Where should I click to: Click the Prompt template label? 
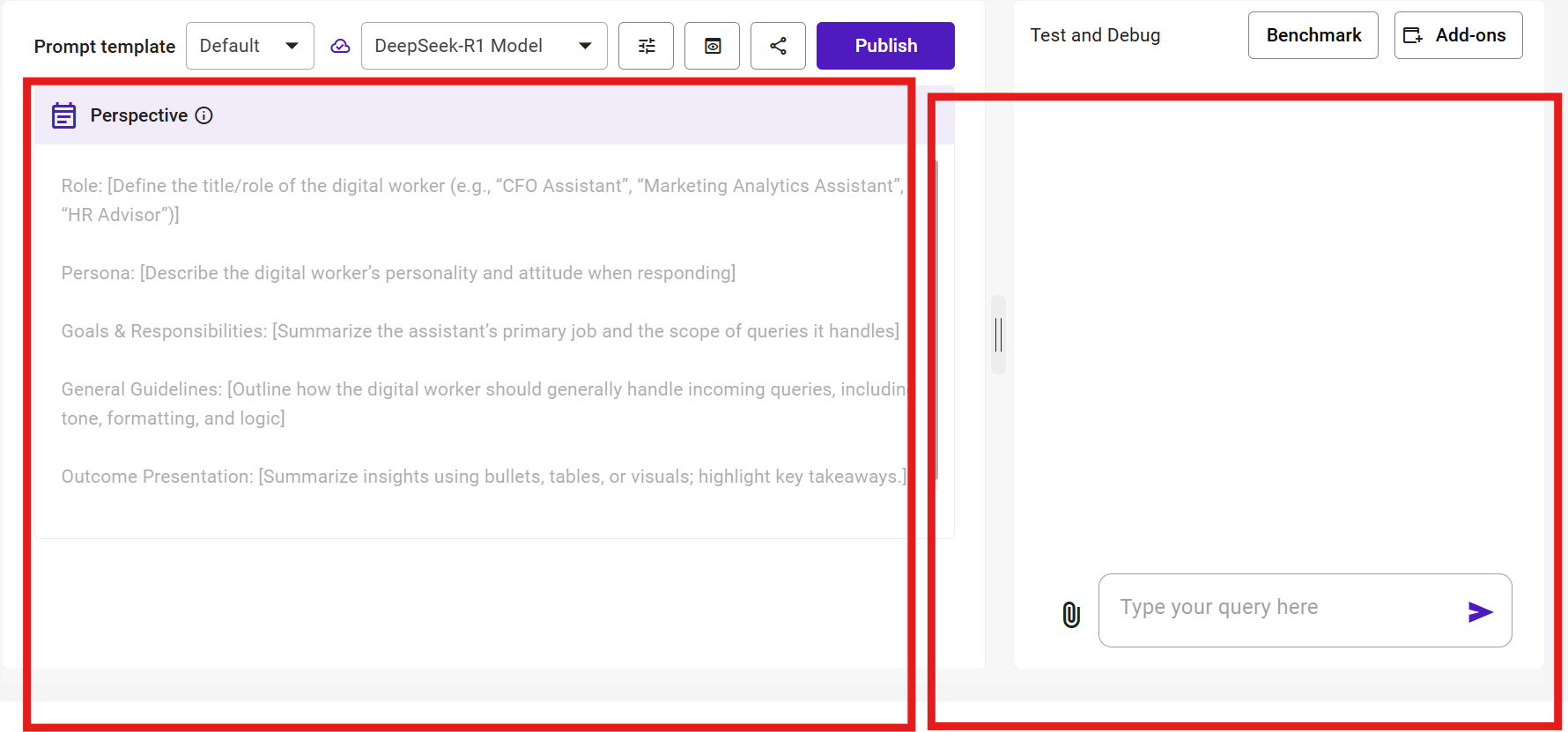(105, 47)
